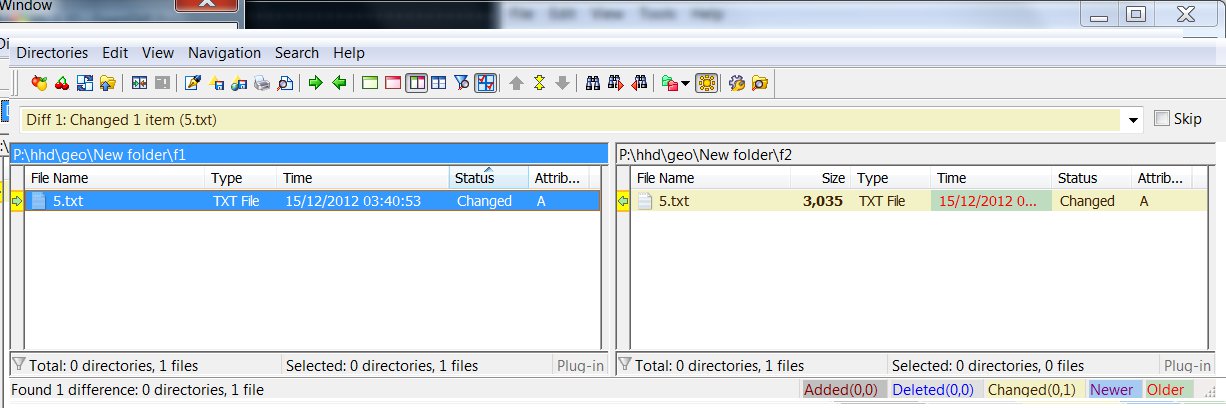
Task: Click the folder with camera icon
Action: 760,83
